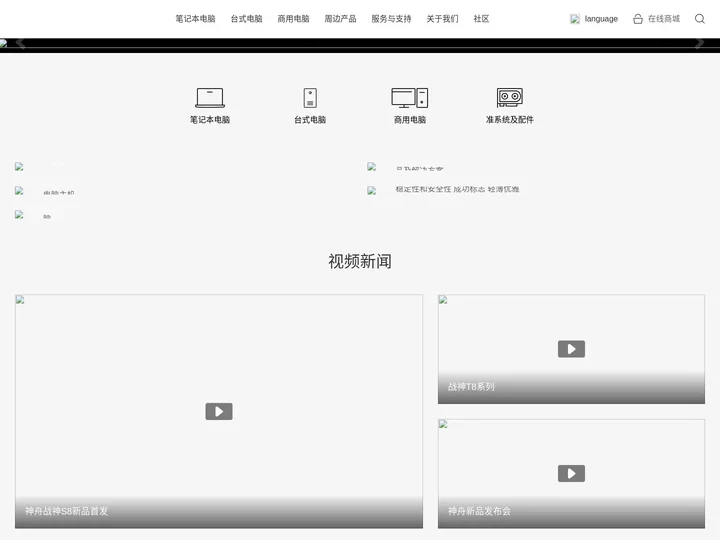Click the graphics card accessories icon
The height and width of the screenshot is (540, 720).
(510, 97)
